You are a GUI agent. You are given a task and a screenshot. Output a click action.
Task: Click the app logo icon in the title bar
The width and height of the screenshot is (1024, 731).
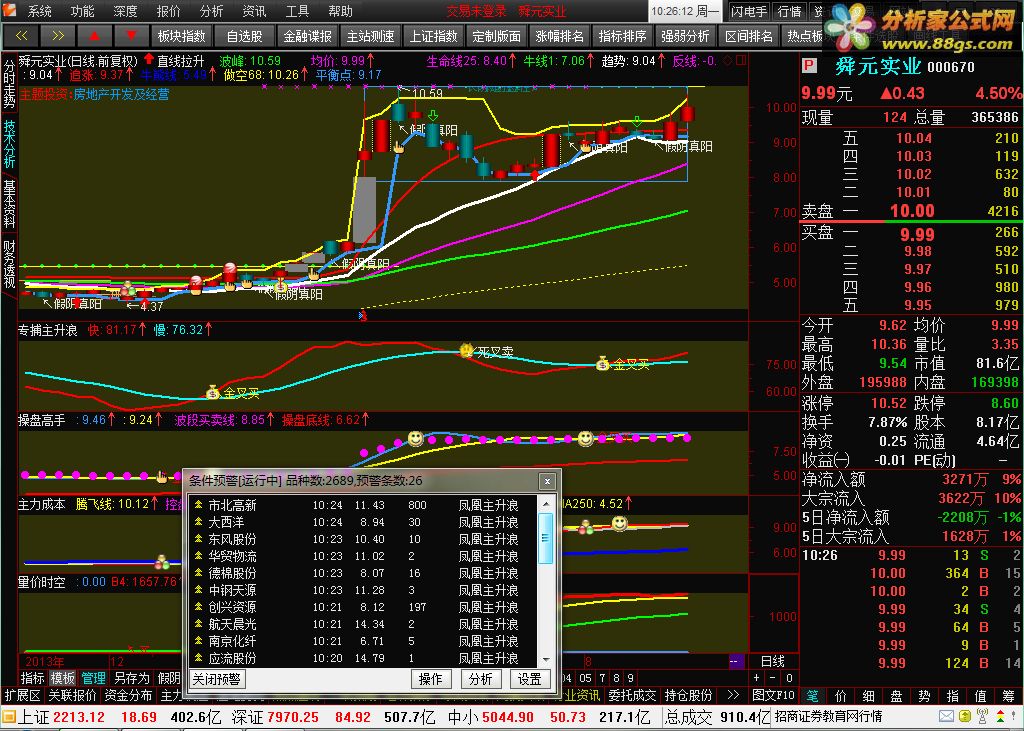[10, 10]
